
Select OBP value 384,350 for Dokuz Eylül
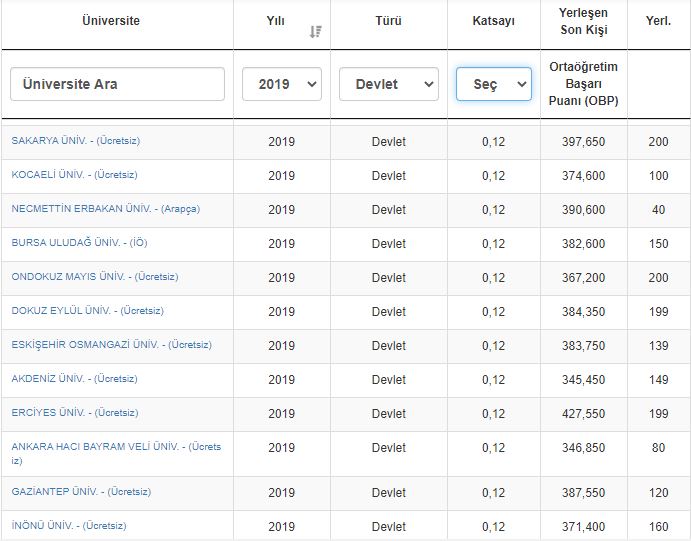583,311
